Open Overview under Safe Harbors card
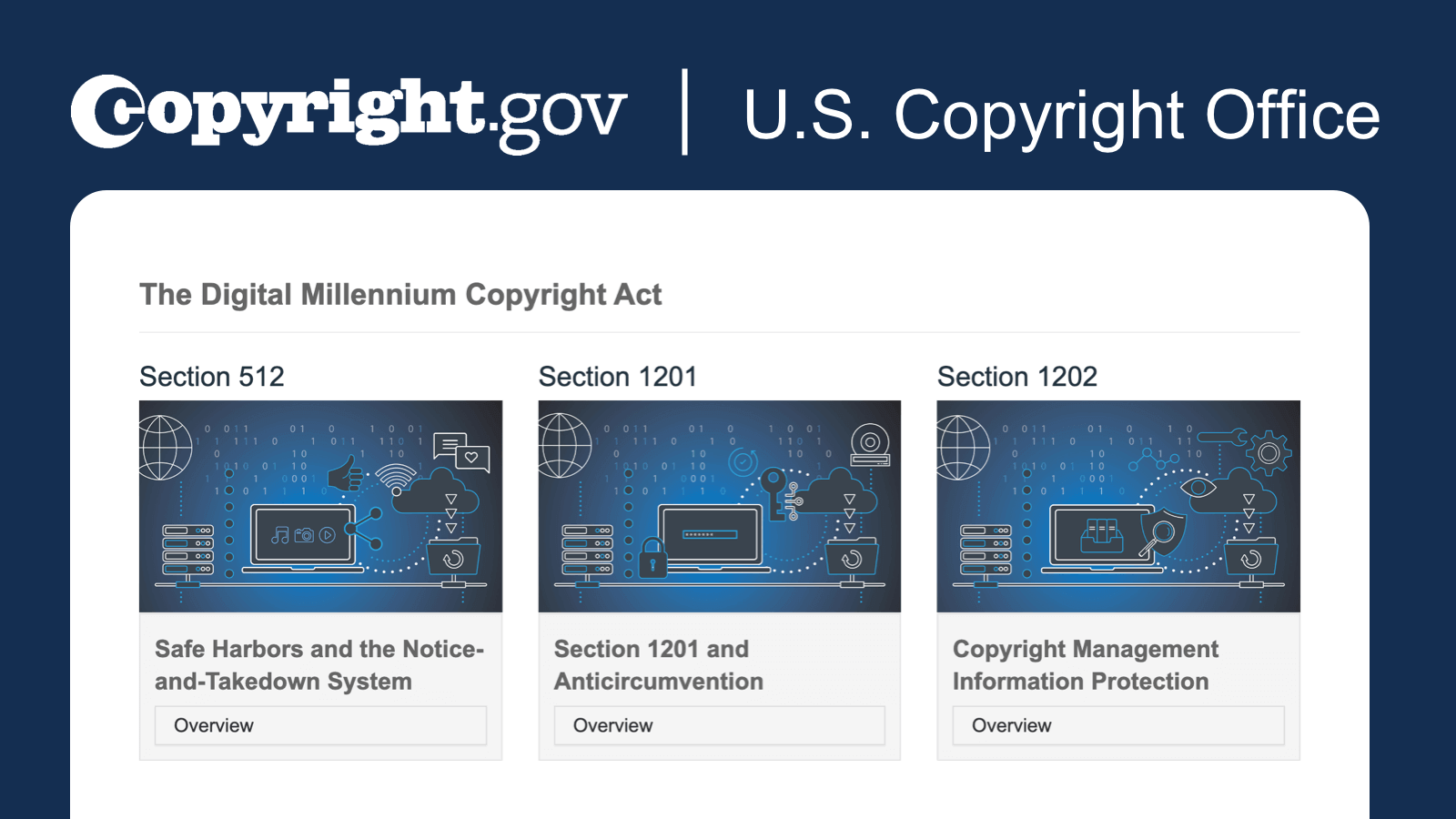1456x819 pixels. click(x=320, y=725)
